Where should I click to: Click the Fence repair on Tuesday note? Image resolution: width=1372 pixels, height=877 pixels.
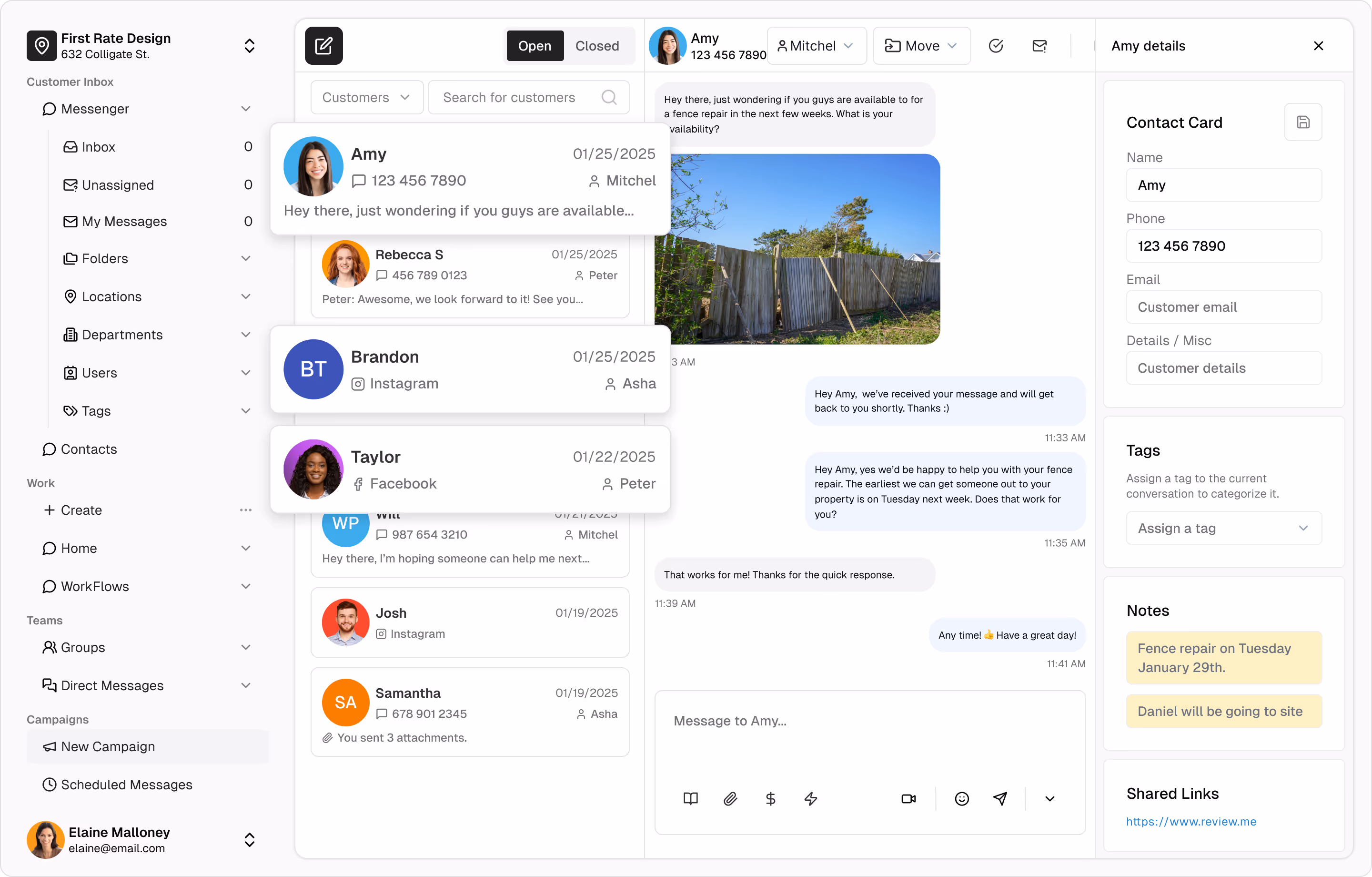(x=1223, y=657)
